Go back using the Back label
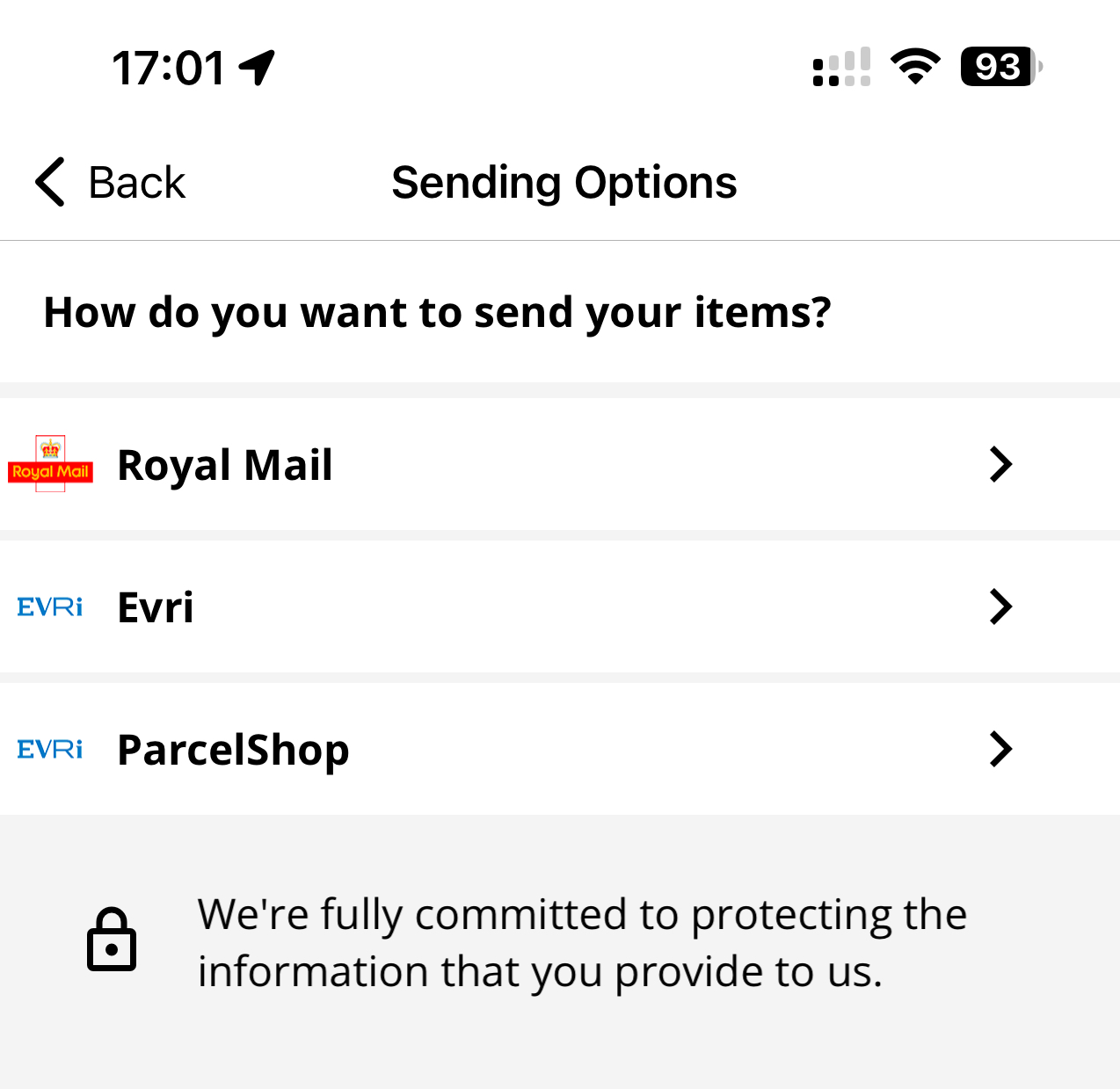This screenshot has height=1089, width=1120. 137,183
